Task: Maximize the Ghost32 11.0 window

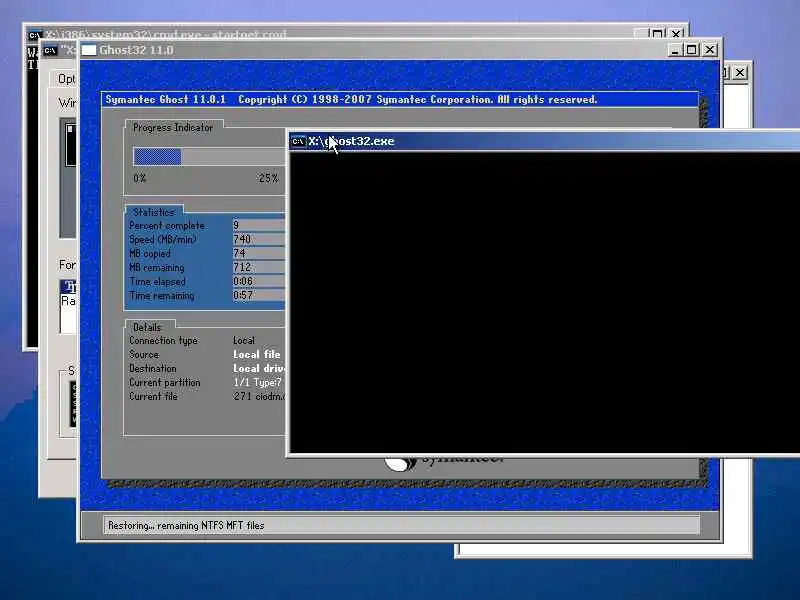Action: click(692, 50)
